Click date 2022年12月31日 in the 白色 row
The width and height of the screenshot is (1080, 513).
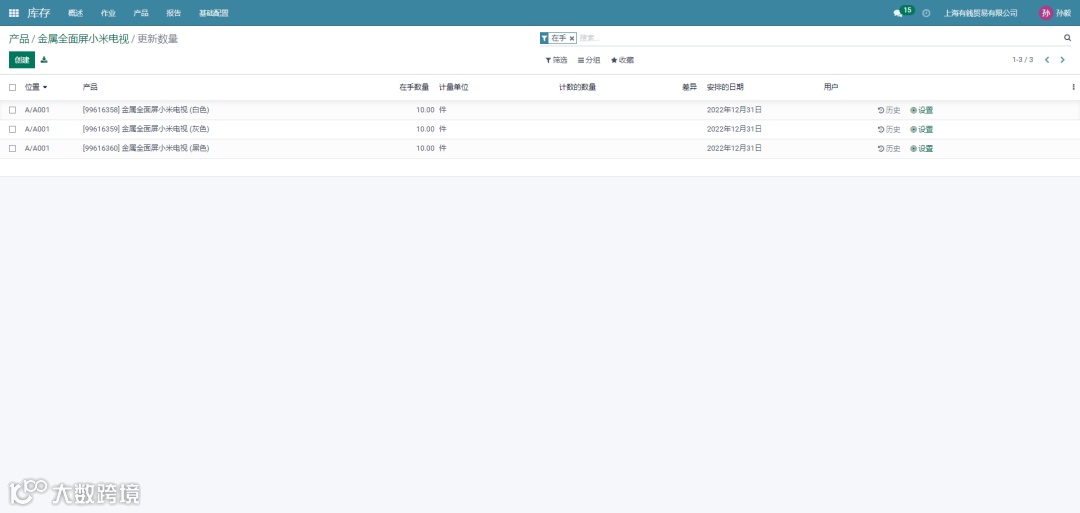pyautogui.click(x=734, y=110)
